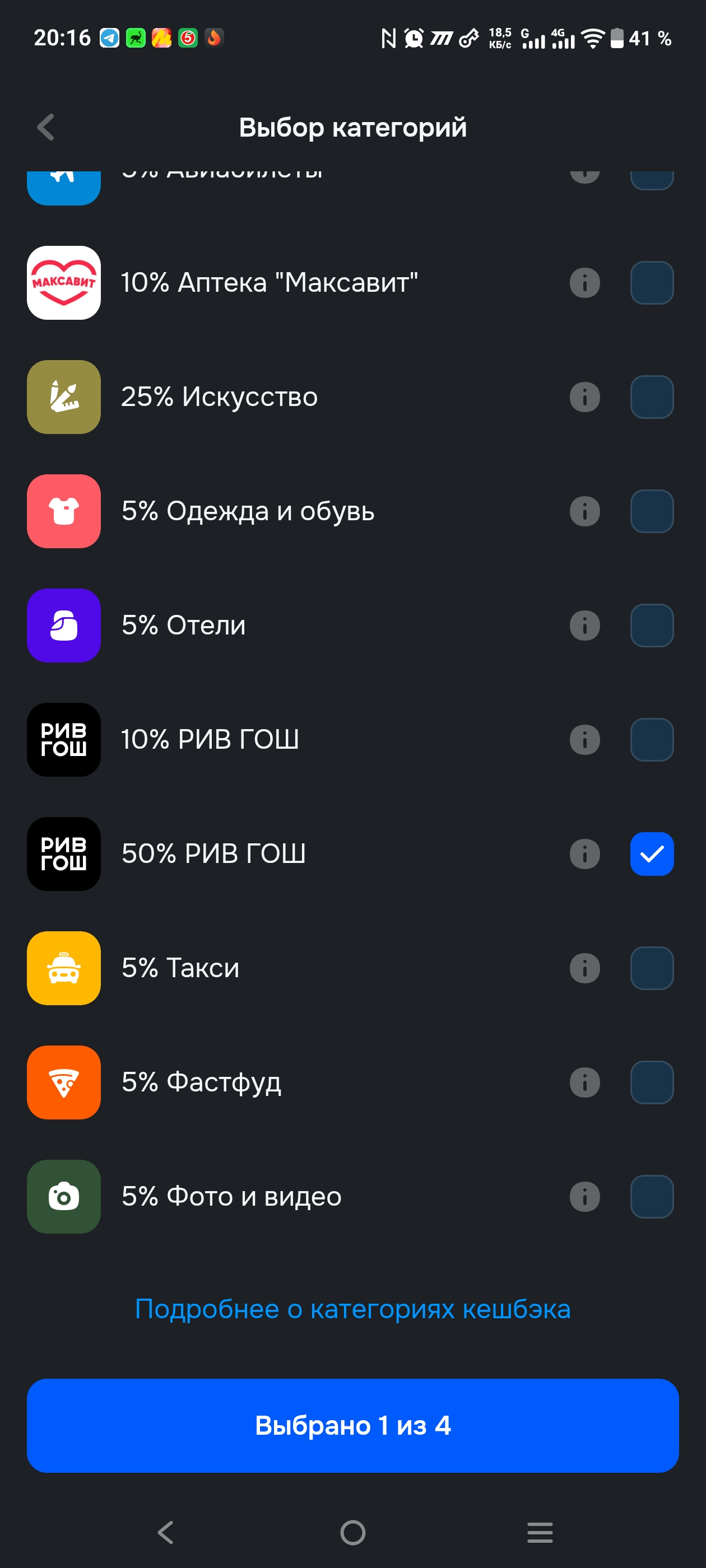This screenshot has width=706, height=1568.
Task: Check the 10% РИВ ГОШ checkbox
Action: coord(651,740)
